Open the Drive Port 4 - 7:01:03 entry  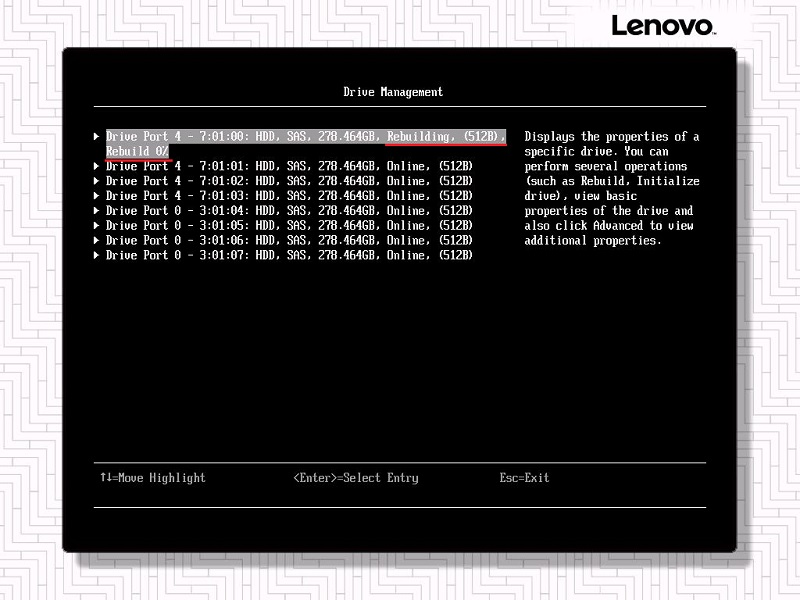[289, 196]
